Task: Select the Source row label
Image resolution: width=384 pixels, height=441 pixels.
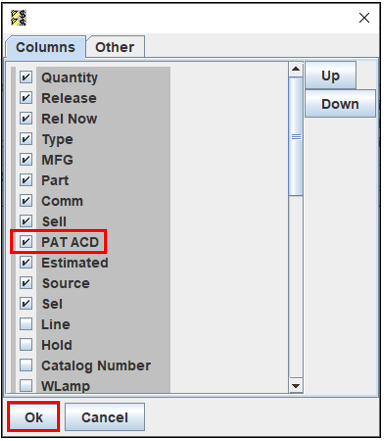Action: pos(66,283)
